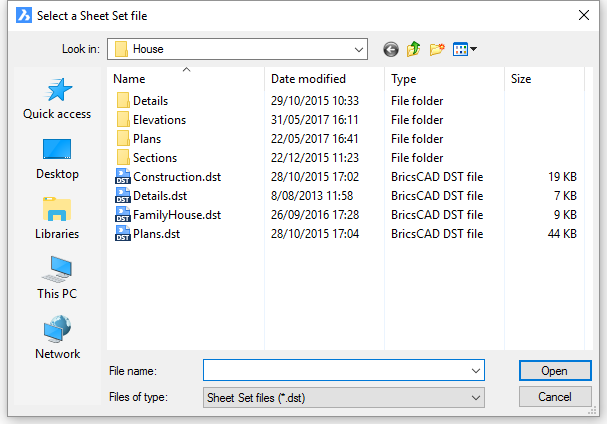Create a new folder
The width and height of the screenshot is (607, 424).
437,49
